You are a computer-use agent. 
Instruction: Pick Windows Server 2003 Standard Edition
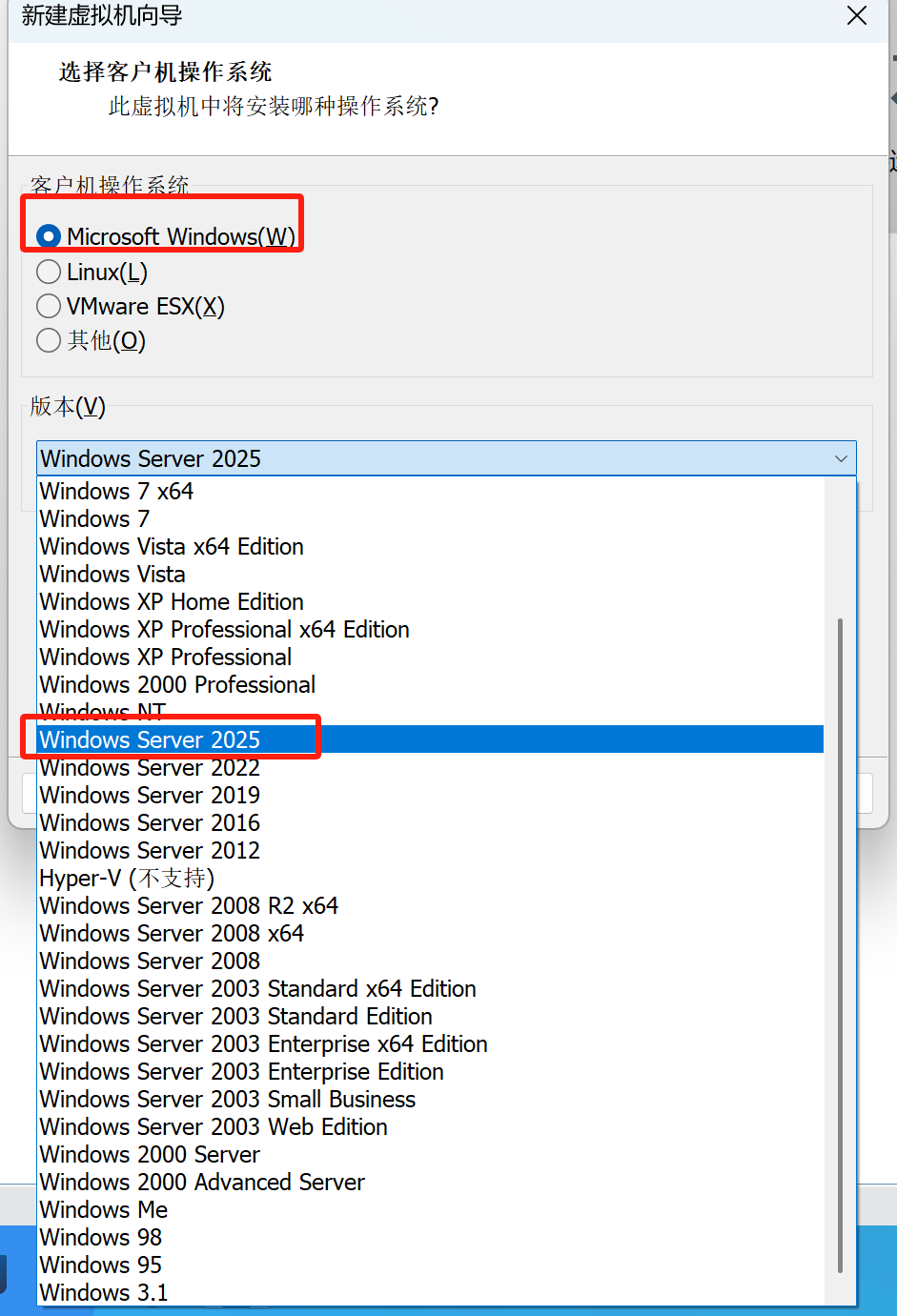[431, 1016]
